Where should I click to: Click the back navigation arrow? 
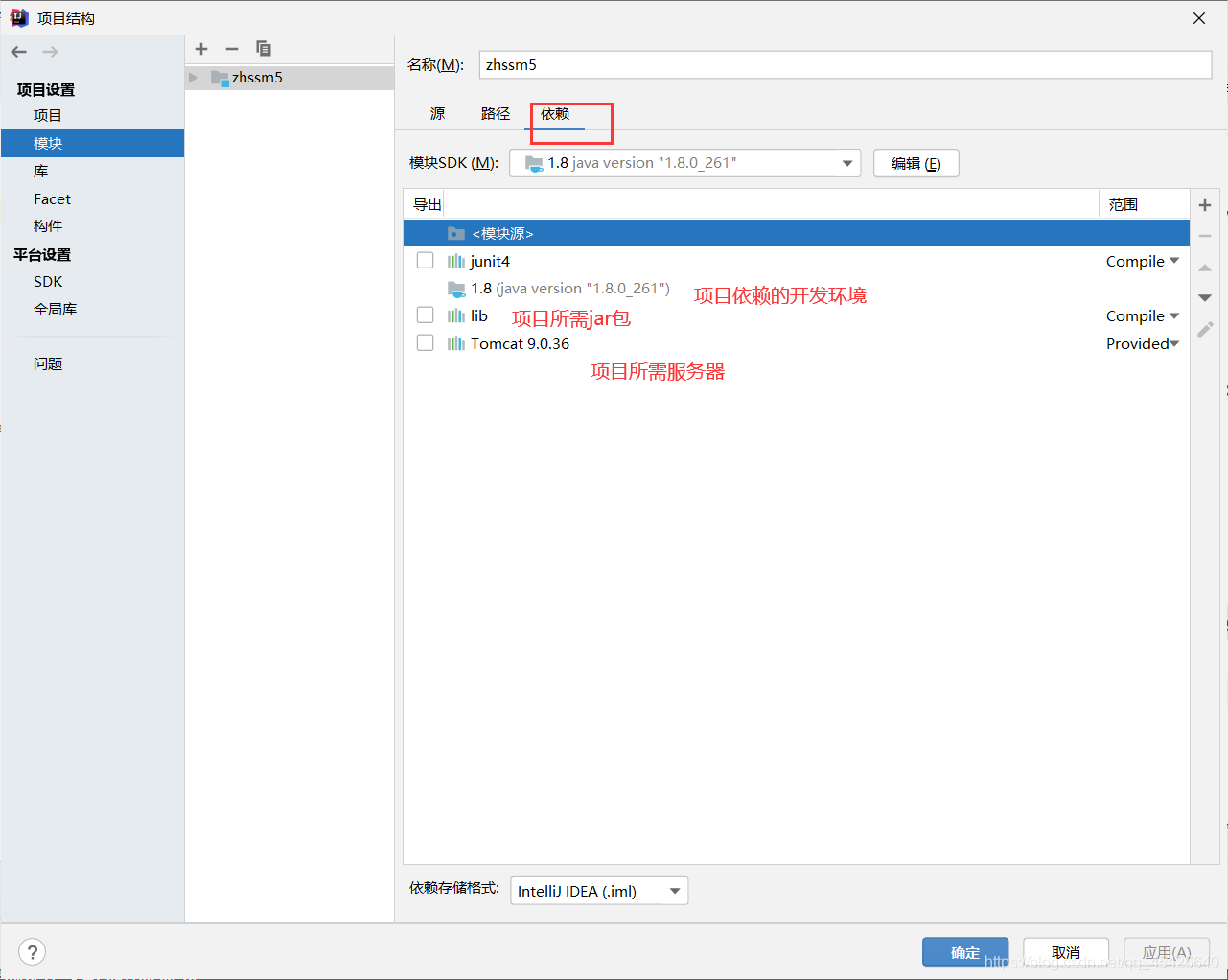[19, 52]
